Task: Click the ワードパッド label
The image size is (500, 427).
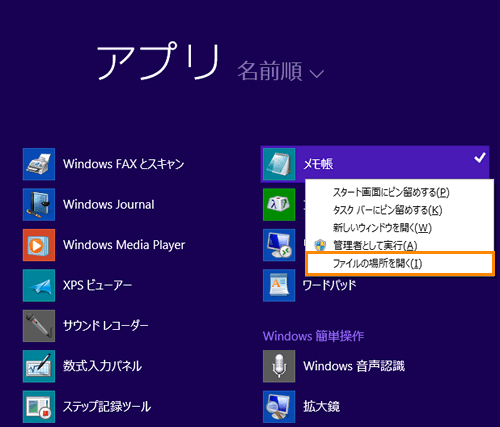Action: (x=329, y=285)
